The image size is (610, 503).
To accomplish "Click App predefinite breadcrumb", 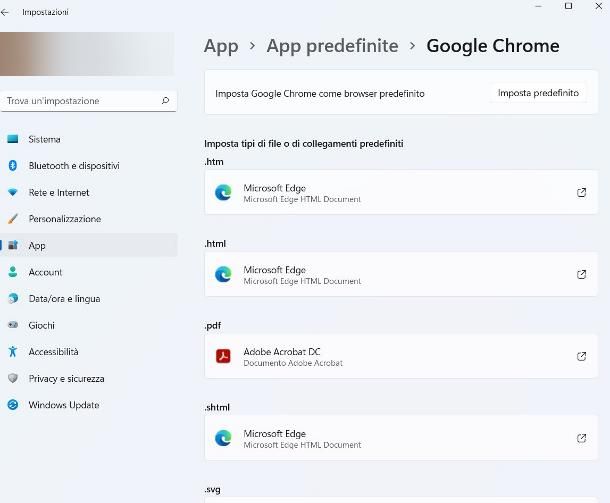I will click(332, 46).
